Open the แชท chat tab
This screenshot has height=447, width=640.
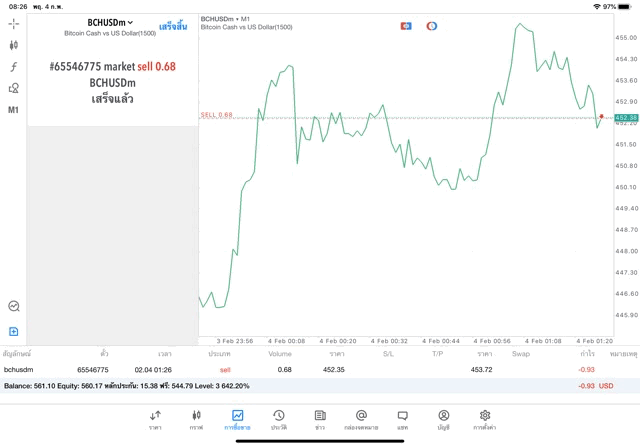coord(402,420)
